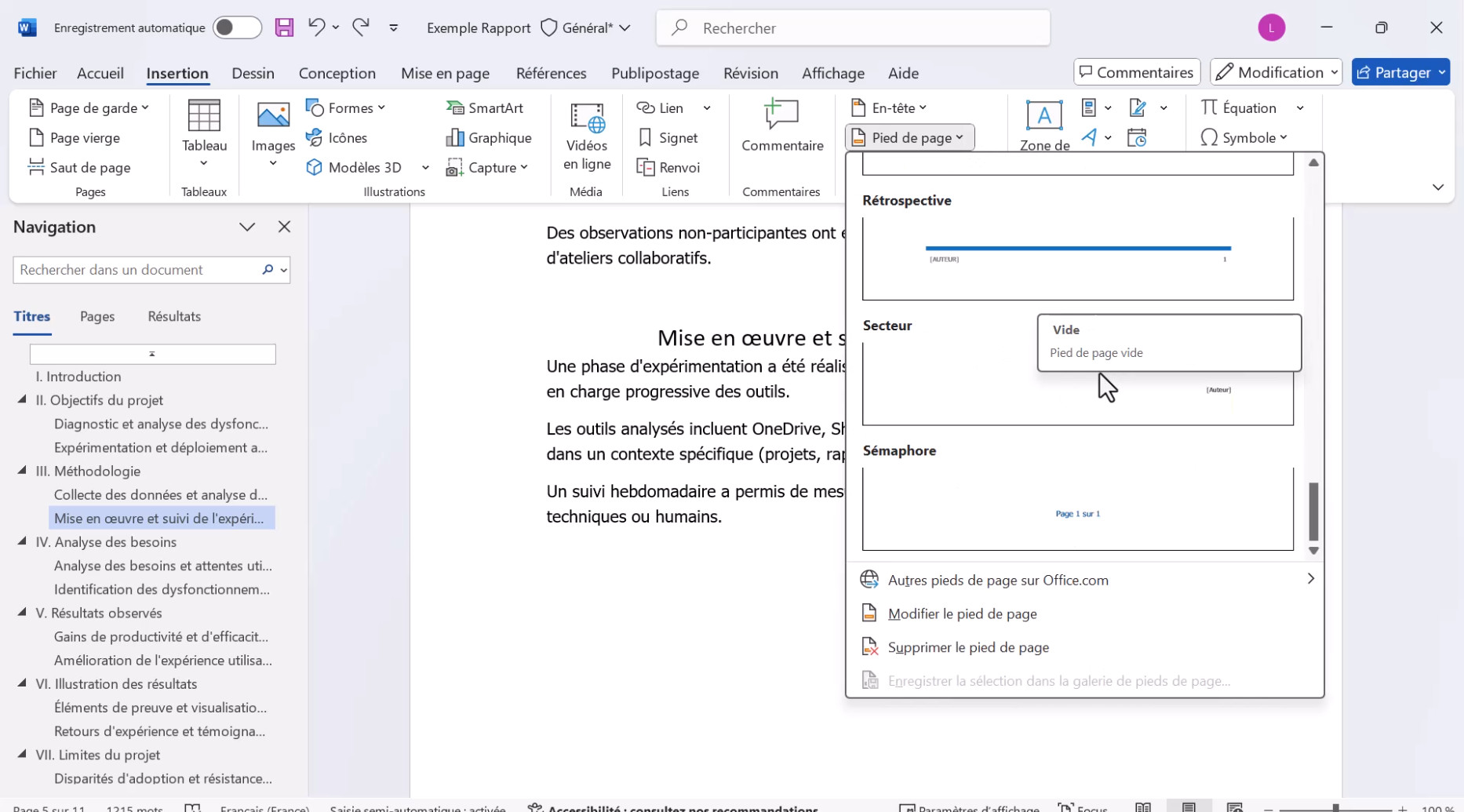
Task: Open the Commentaires pane button
Action: tap(1137, 72)
